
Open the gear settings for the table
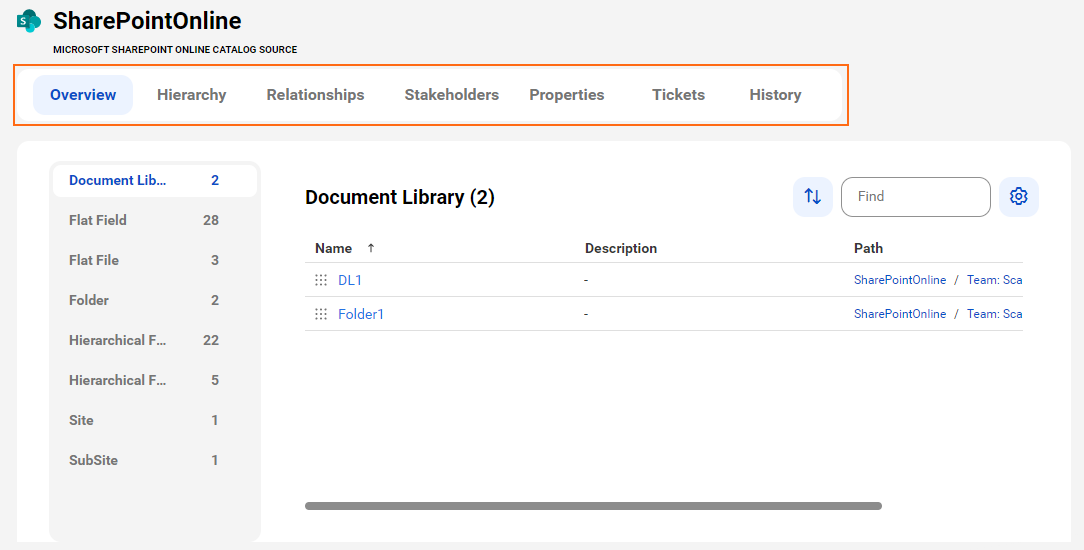[1018, 197]
